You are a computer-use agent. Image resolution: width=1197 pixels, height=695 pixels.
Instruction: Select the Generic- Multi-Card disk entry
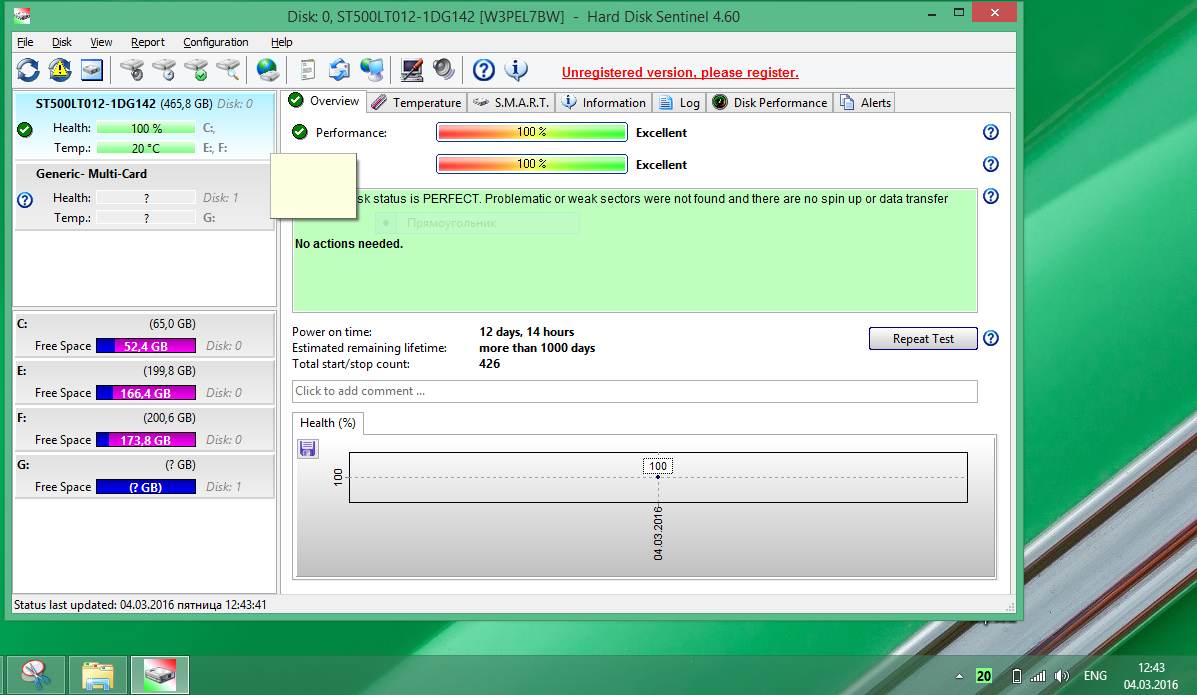(91, 174)
